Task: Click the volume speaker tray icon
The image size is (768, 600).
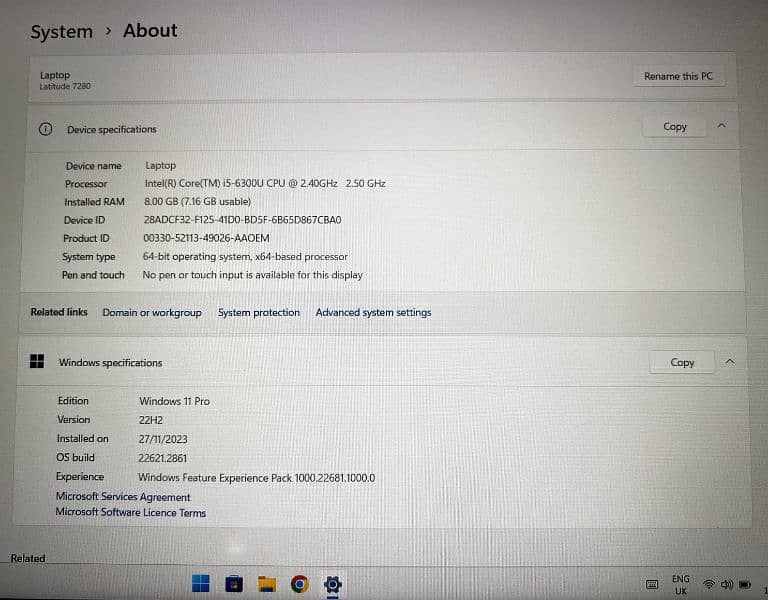Action: pos(727,584)
